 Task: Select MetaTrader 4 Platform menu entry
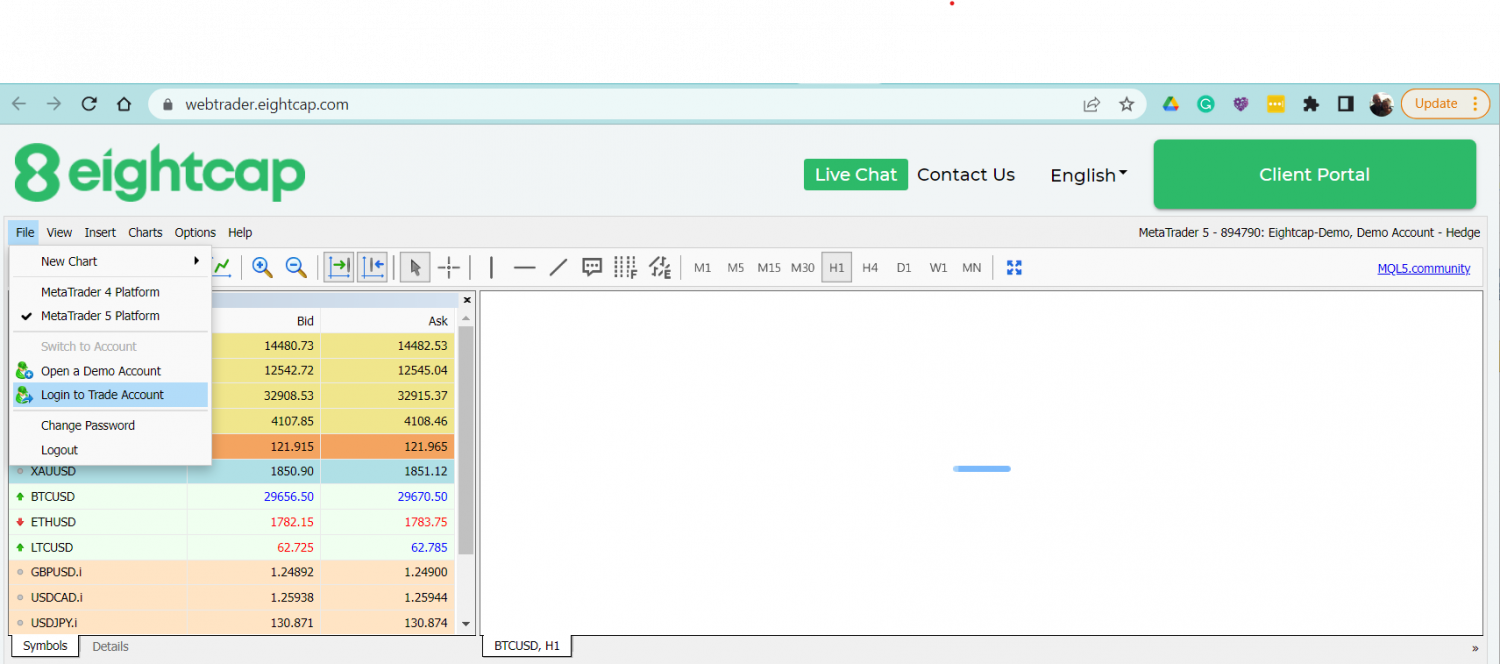[x=110, y=292]
